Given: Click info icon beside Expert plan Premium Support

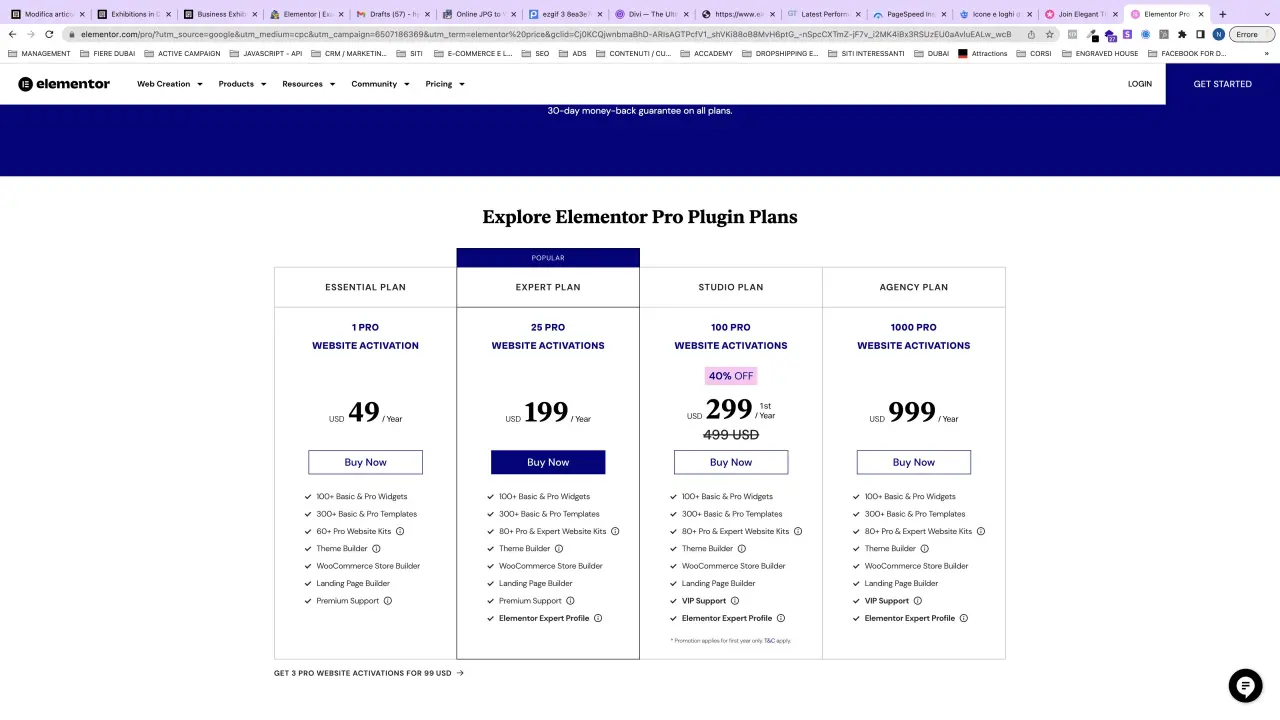Looking at the screenshot, I should tap(570, 601).
